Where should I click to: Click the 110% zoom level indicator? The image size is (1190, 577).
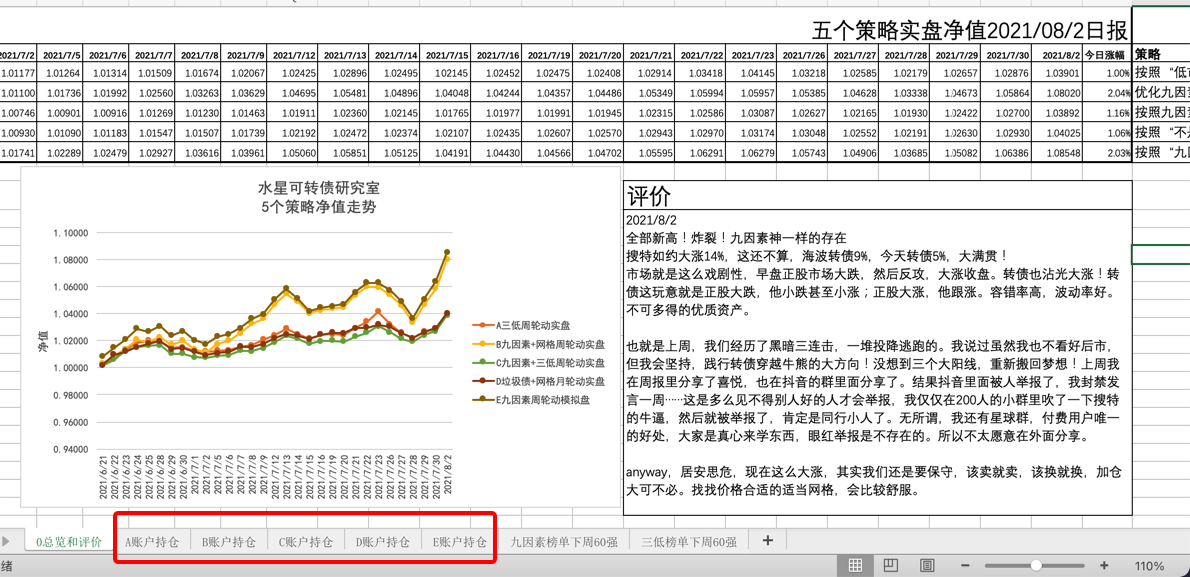point(1149,566)
